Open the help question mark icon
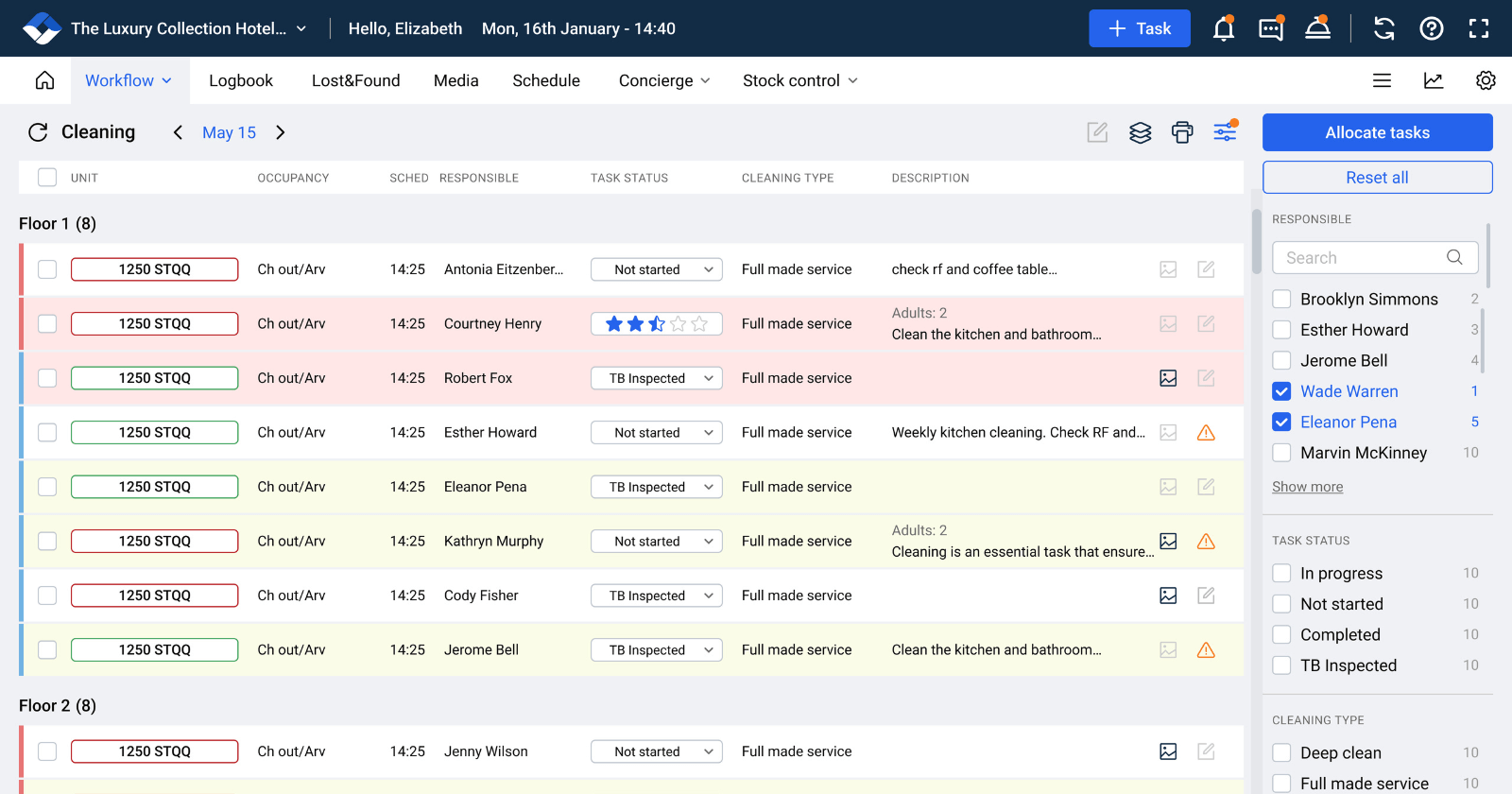Screen dimensions: 1512x794 (x=1432, y=28)
